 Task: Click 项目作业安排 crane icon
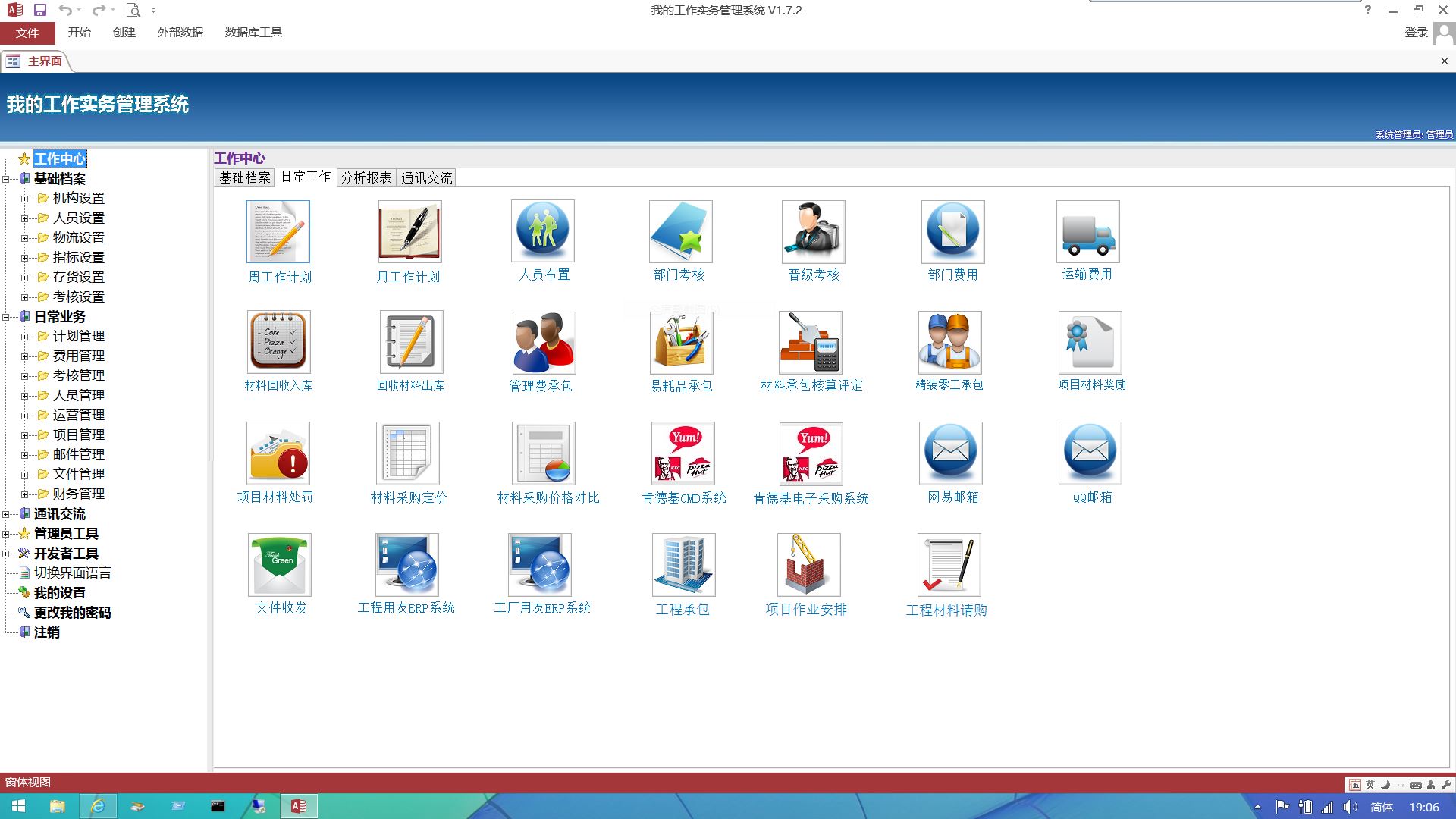(x=809, y=565)
